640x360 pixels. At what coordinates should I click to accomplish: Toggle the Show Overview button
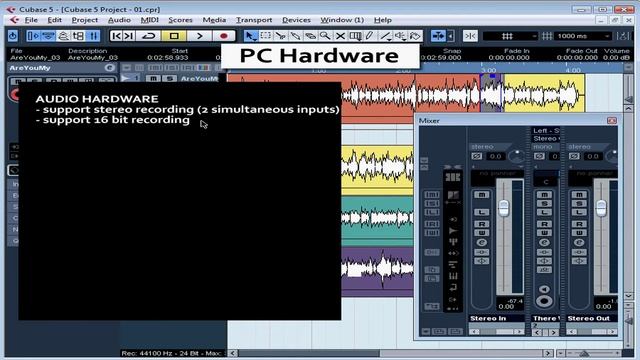[63, 36]
